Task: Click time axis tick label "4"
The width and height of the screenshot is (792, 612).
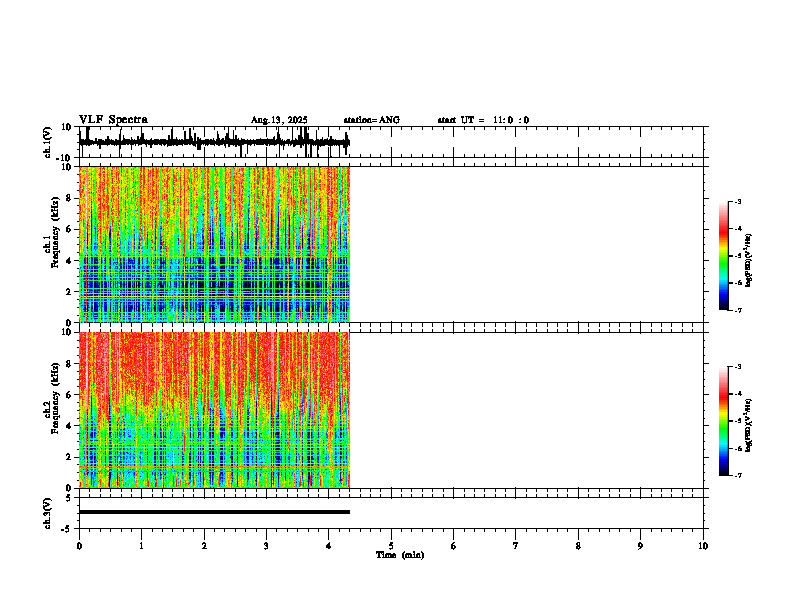Action: tap(329, 546)
